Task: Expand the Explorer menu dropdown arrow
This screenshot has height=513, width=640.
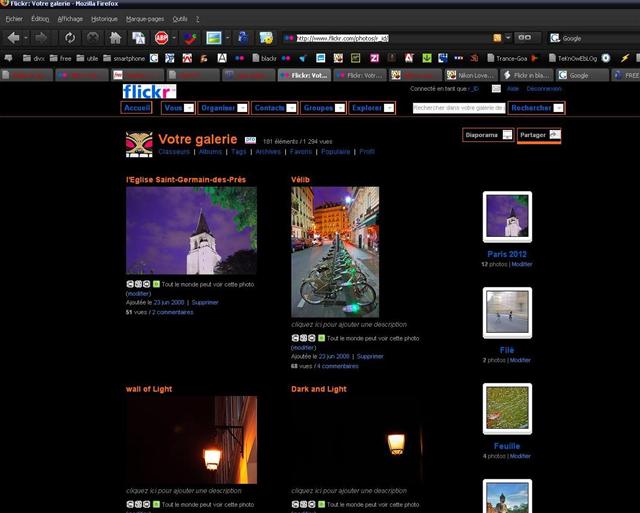Action: click(x=388, y=108)
